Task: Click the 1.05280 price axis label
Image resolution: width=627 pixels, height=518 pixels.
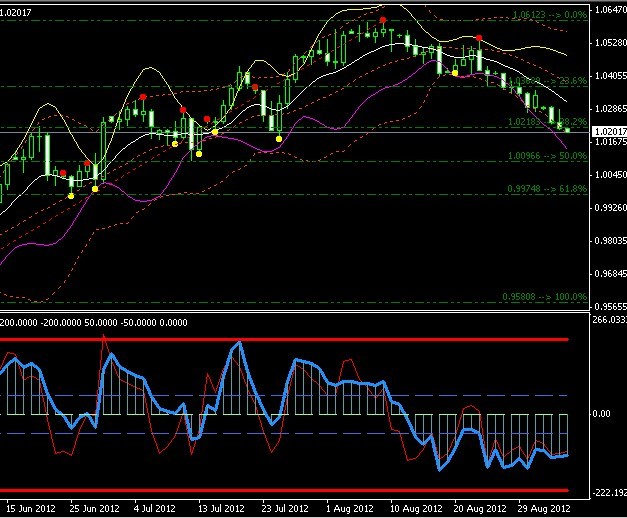Action: click(611, 43)
